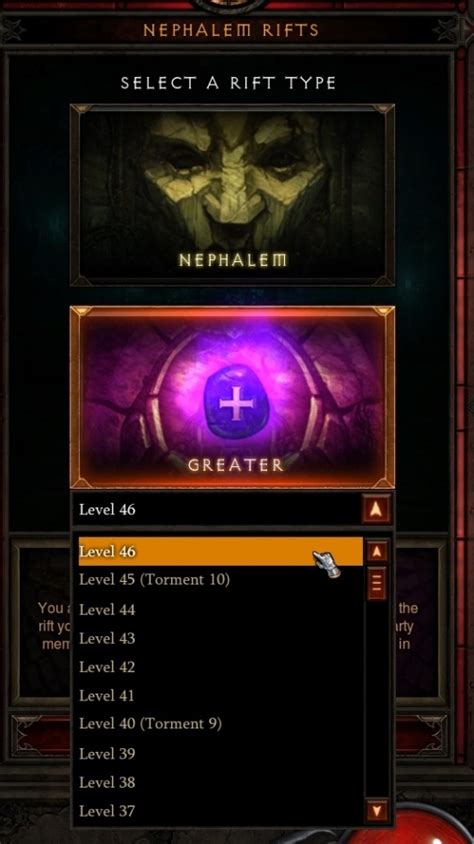Image resolution: width=474 pixels, height=844 pixels.
Task: Choose Level 45 (Torment 10)
Action: point(221,580)
